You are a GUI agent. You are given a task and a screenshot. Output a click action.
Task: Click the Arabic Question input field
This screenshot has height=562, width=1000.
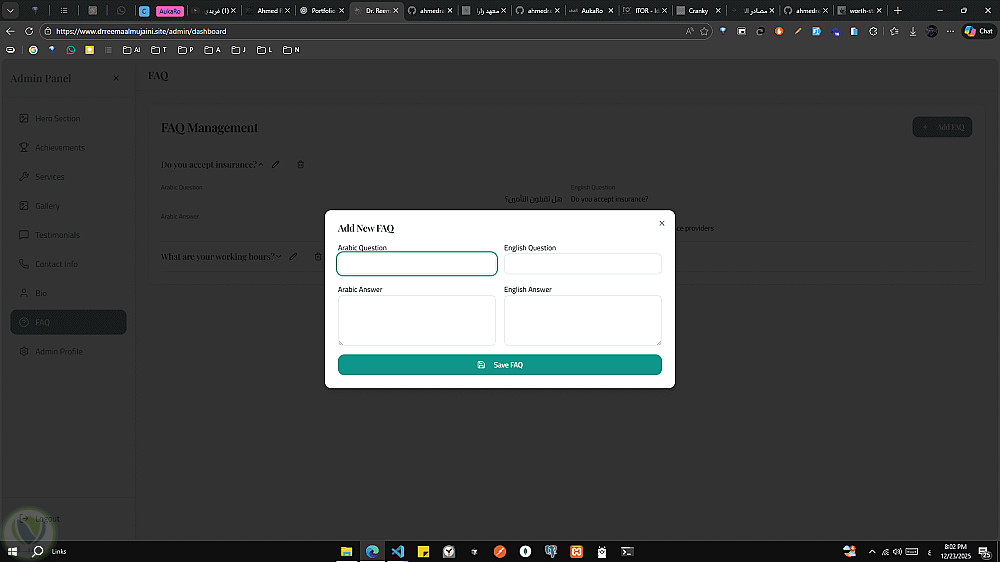pos(416,263)
